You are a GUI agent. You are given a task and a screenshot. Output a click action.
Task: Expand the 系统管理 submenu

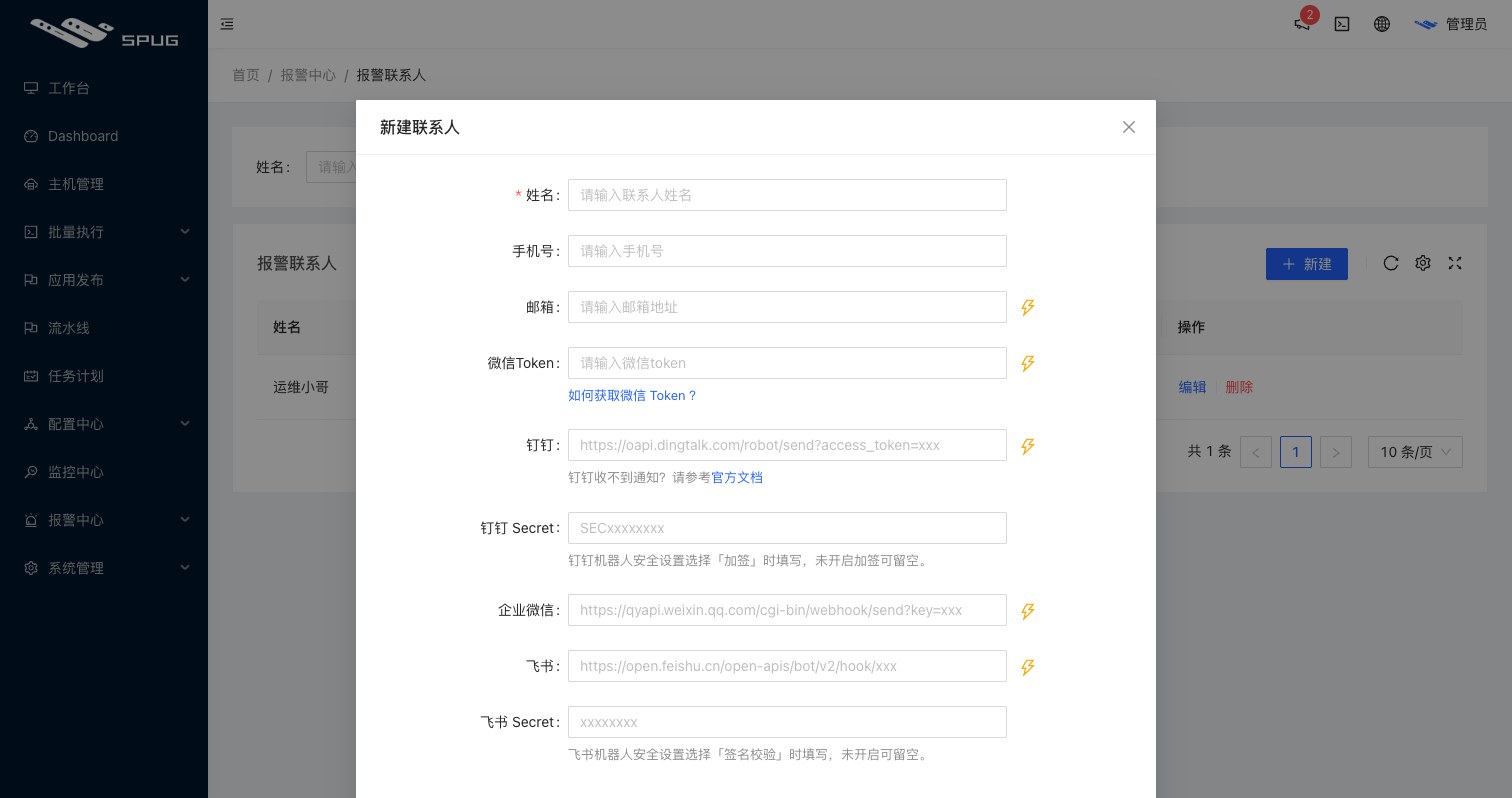pos(104,568)
